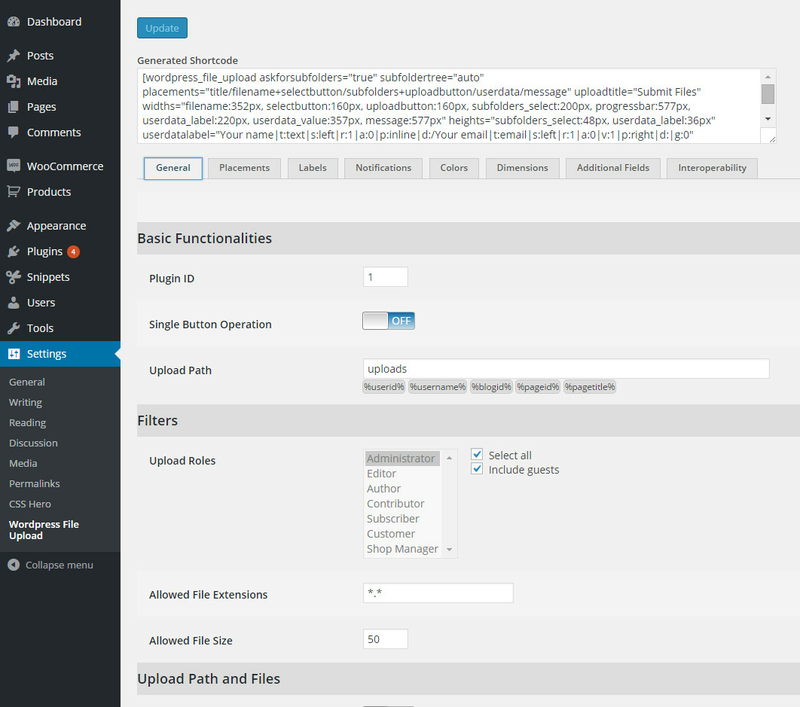Viewport: 800px width, 707px height.
Task: Click the Allowed File Extensions field
Action: point(438,593)
